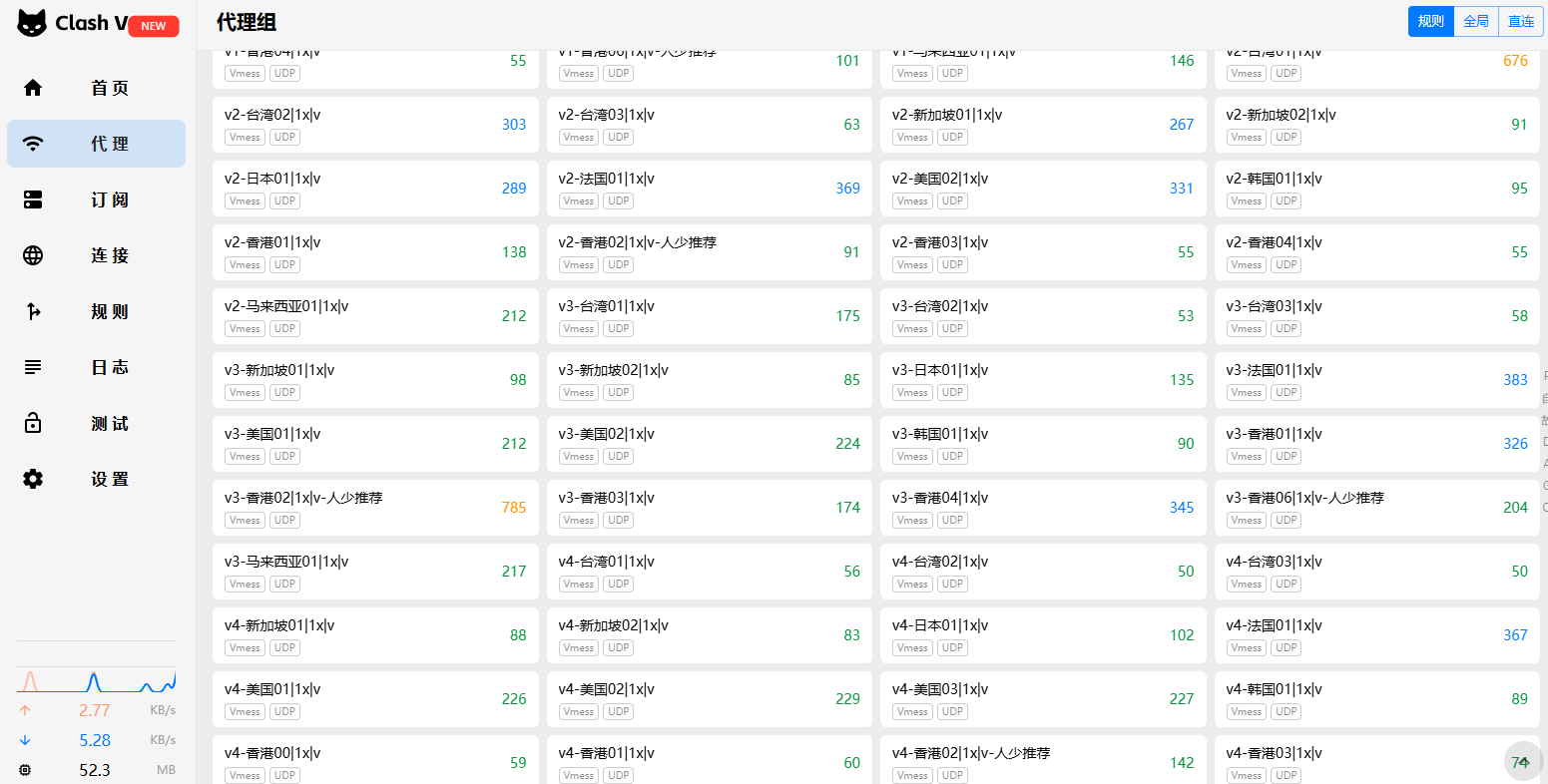Open the 日志 menu item
This screenshot has height=784, width=1548.
[110, 367]
